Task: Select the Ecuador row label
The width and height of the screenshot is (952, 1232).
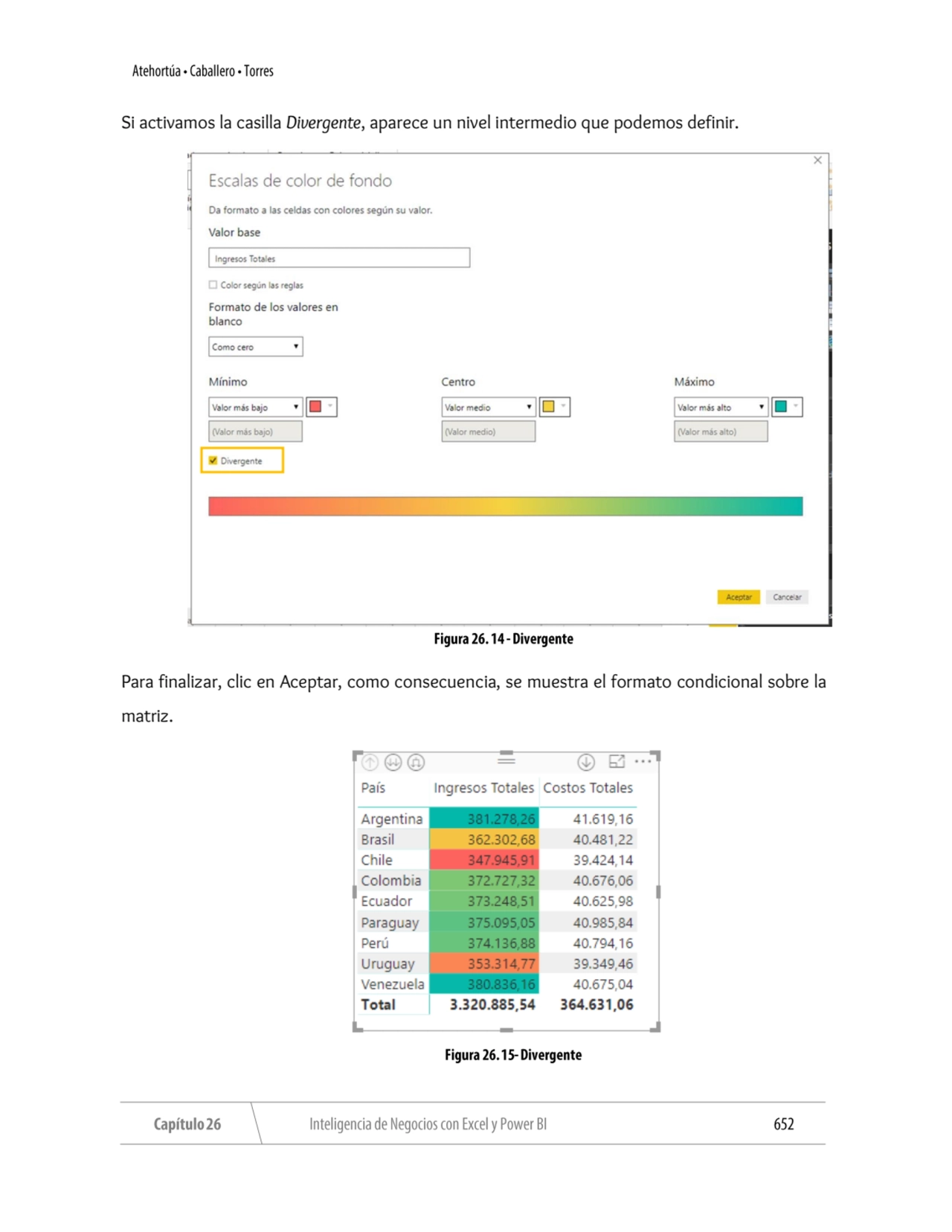Action: coord(387,902)
